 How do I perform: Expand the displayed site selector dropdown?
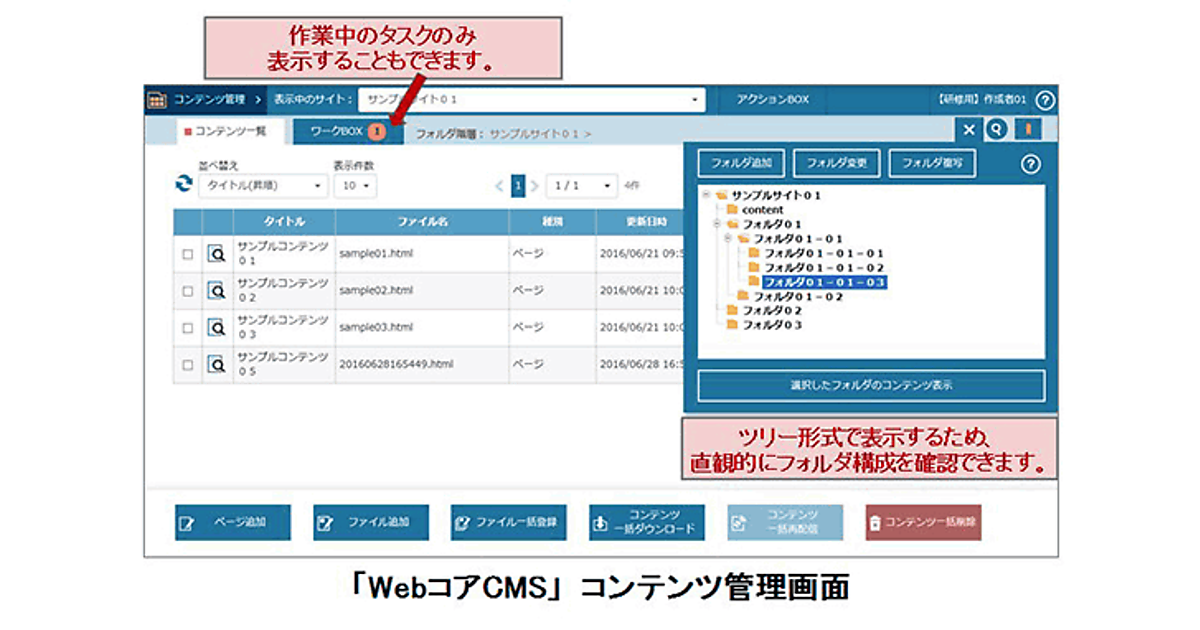click(x=531, y=100)
